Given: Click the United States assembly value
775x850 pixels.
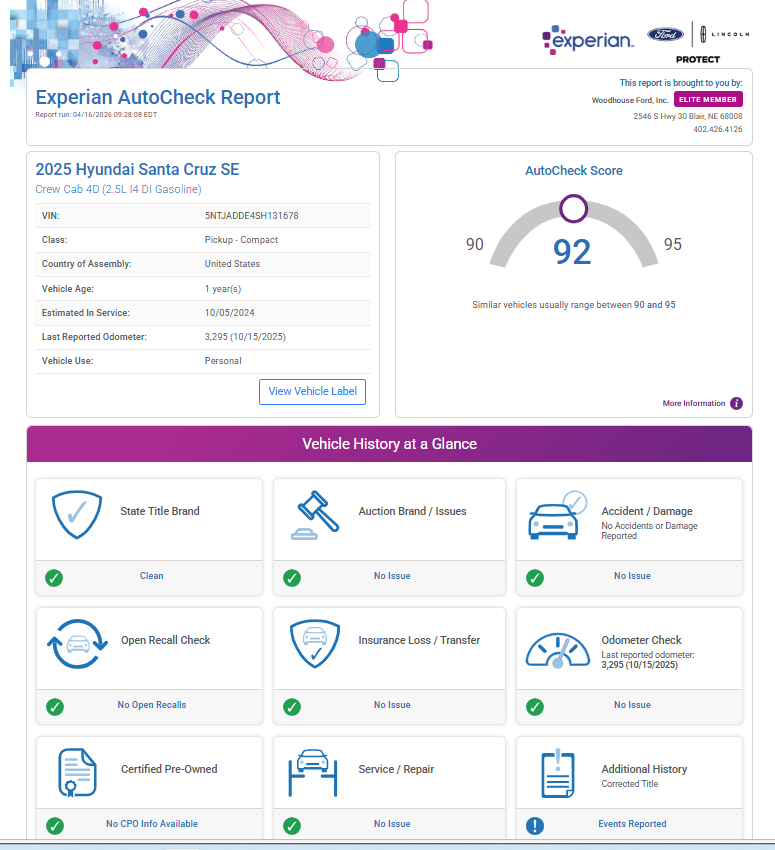Looking at the screenshot, I should 232,264.
